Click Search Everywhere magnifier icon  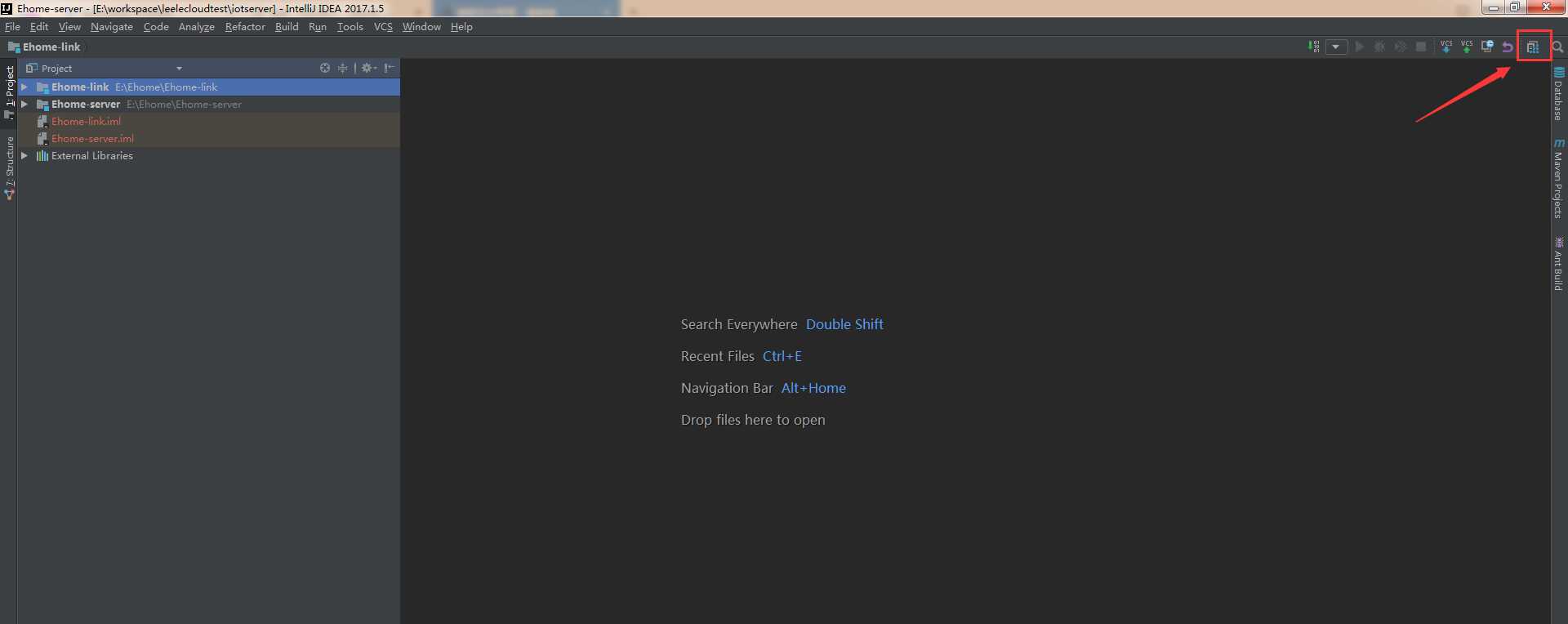pyautogui.click(x=1557, y=47)
